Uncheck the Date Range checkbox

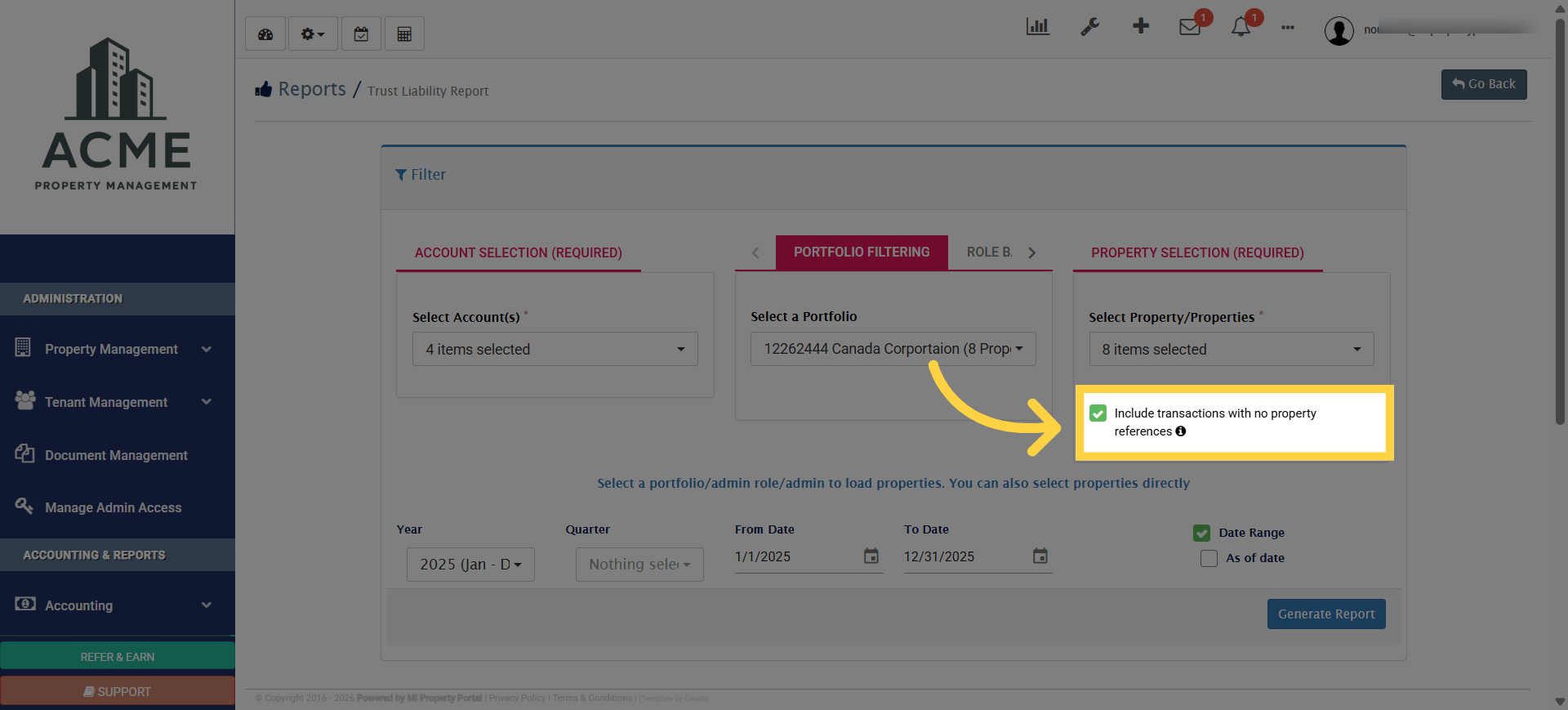[1202, 533]
